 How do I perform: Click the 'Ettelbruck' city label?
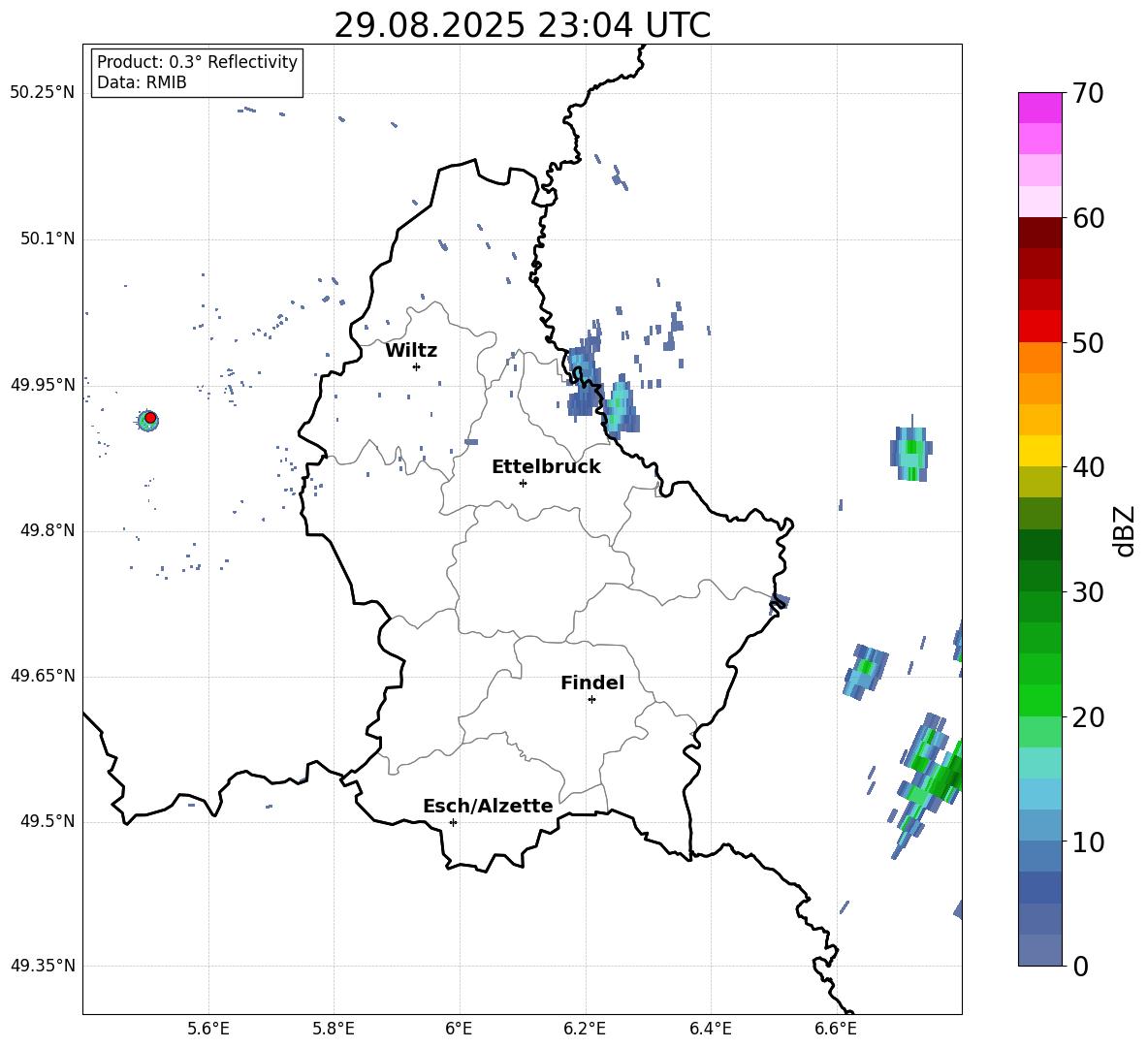coord(546,467)
